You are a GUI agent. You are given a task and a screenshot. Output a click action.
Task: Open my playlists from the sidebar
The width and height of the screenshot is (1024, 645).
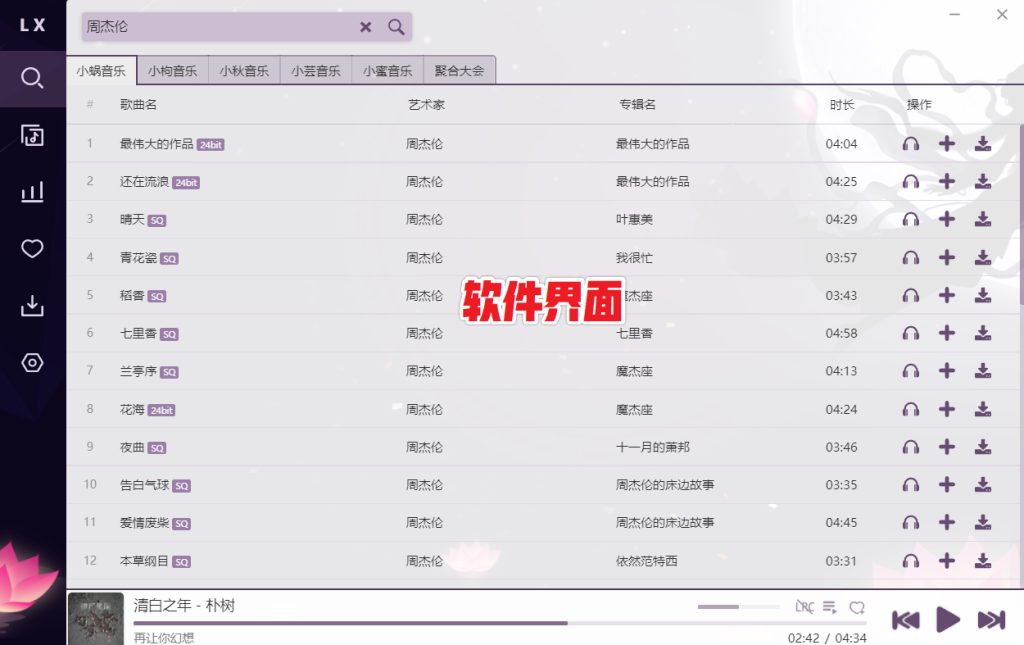[31, 134]
